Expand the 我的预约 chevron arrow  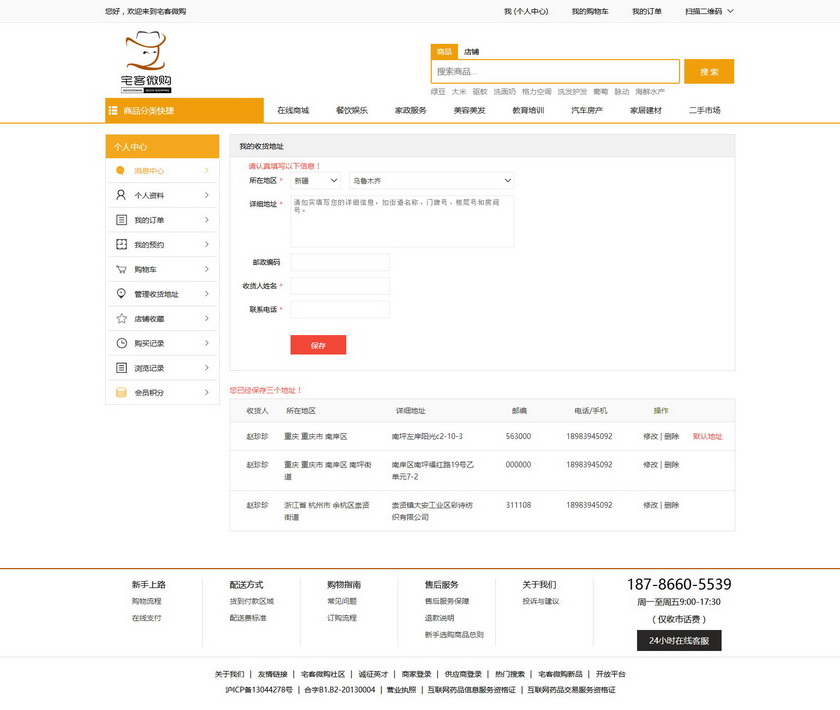207,244
